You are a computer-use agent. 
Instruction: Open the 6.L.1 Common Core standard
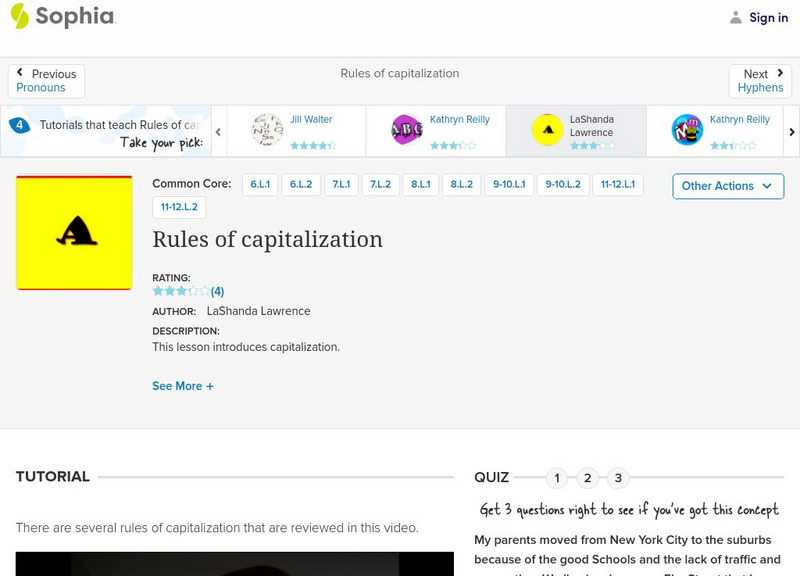tap(259, 184)
